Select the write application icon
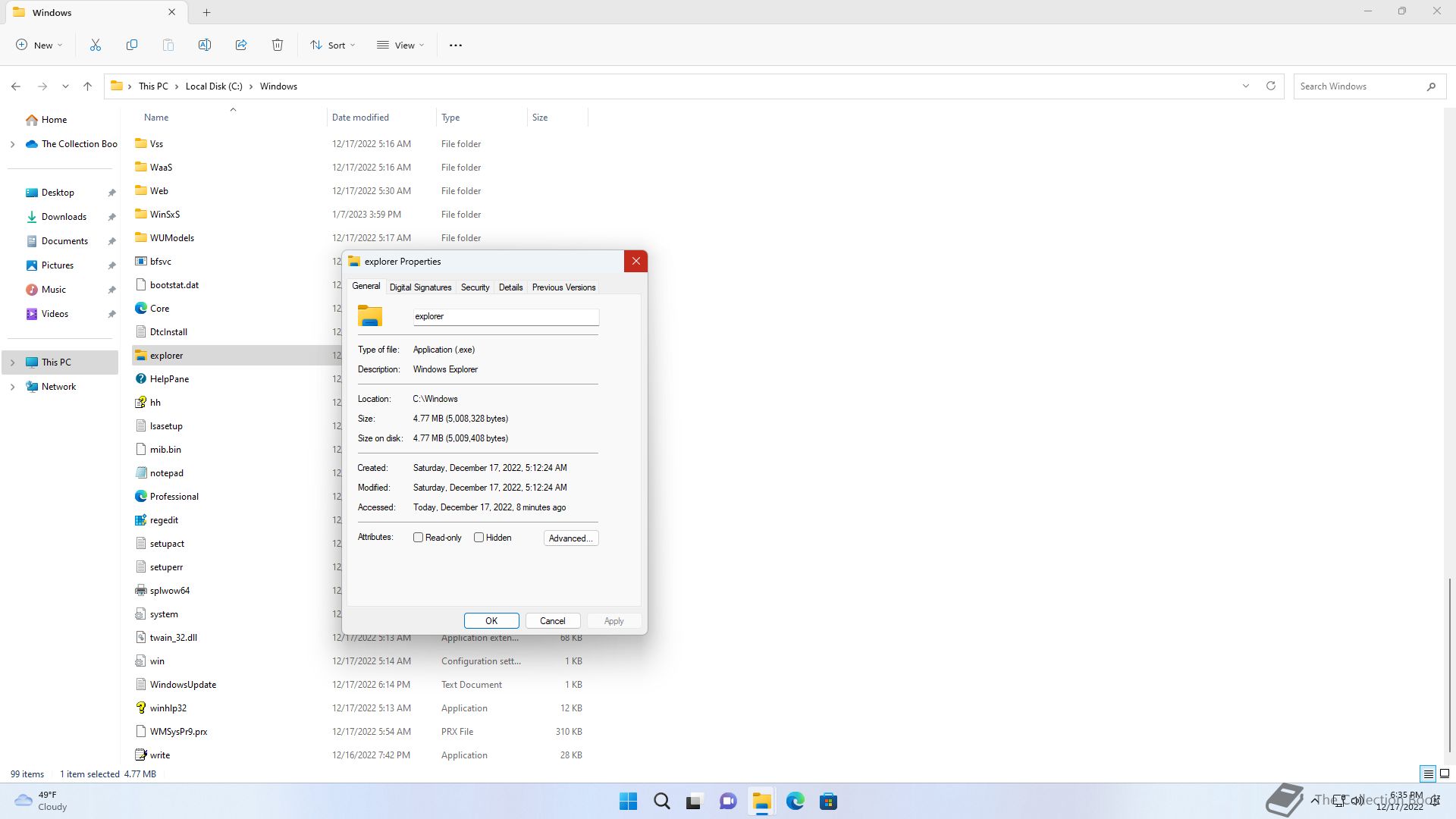1456x819 pixels. (140, 755)
